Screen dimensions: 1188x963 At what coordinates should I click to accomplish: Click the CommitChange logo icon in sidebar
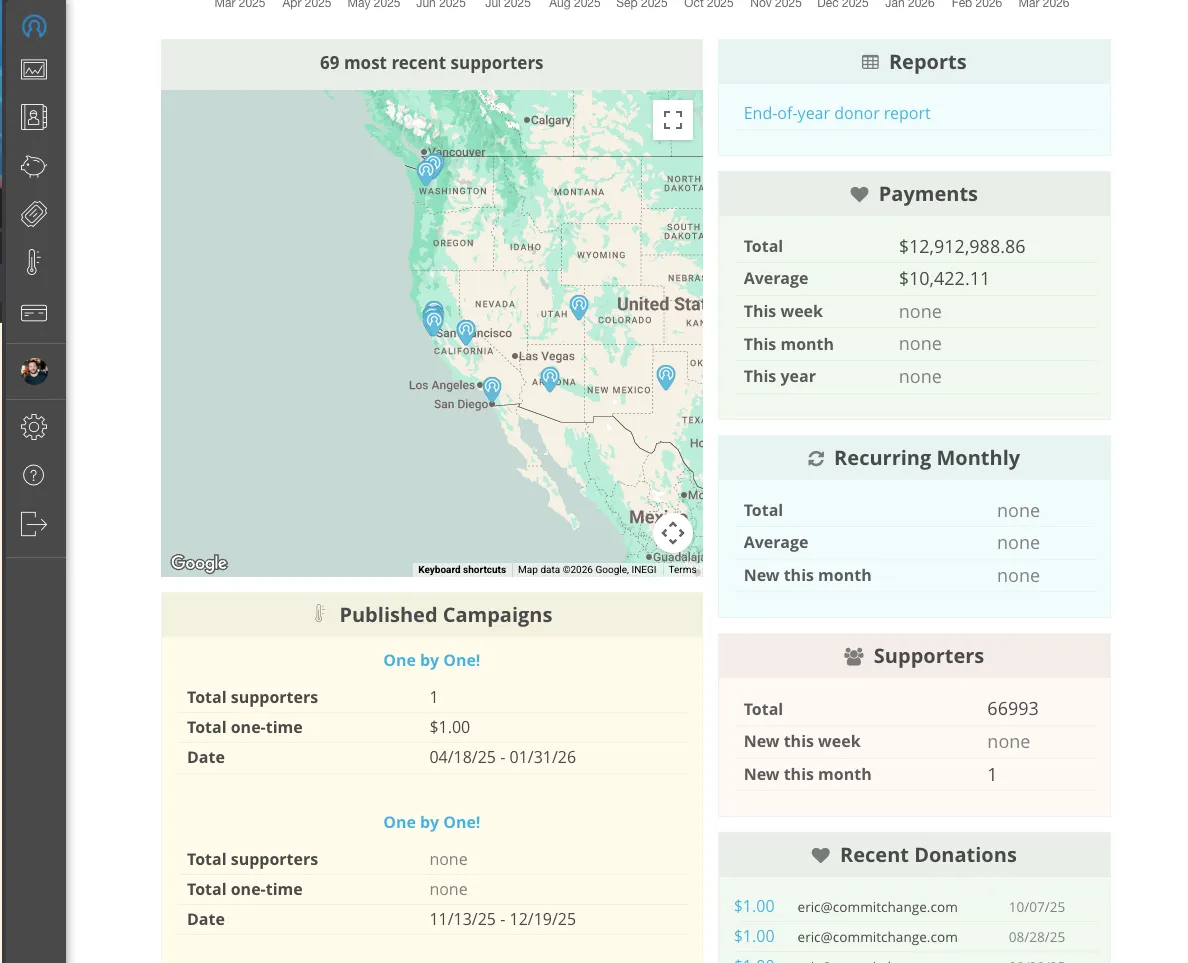[x=34, y=26]
